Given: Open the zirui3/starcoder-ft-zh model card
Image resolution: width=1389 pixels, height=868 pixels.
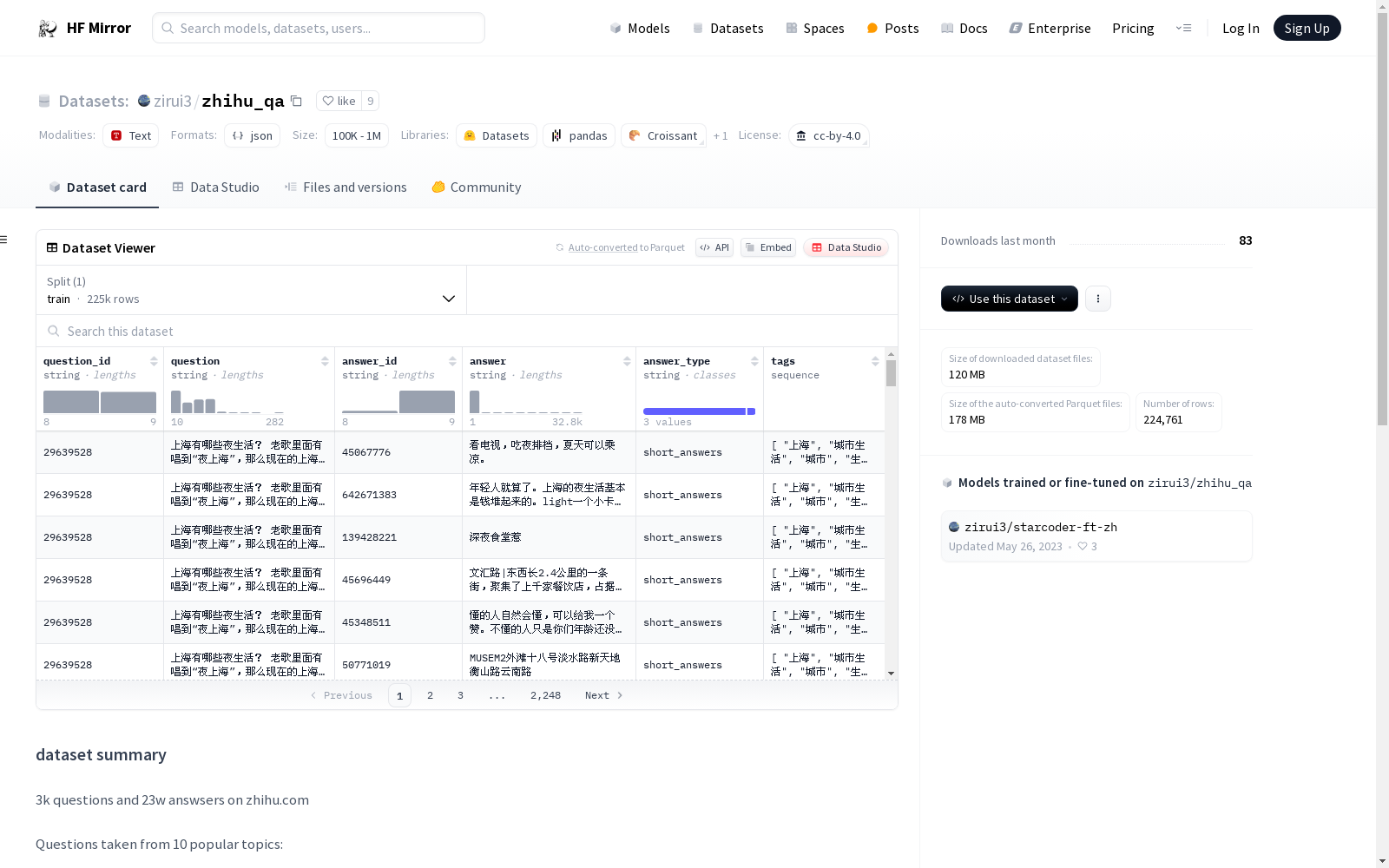Looking at the screenshot, I should (x=1096, y=536).
